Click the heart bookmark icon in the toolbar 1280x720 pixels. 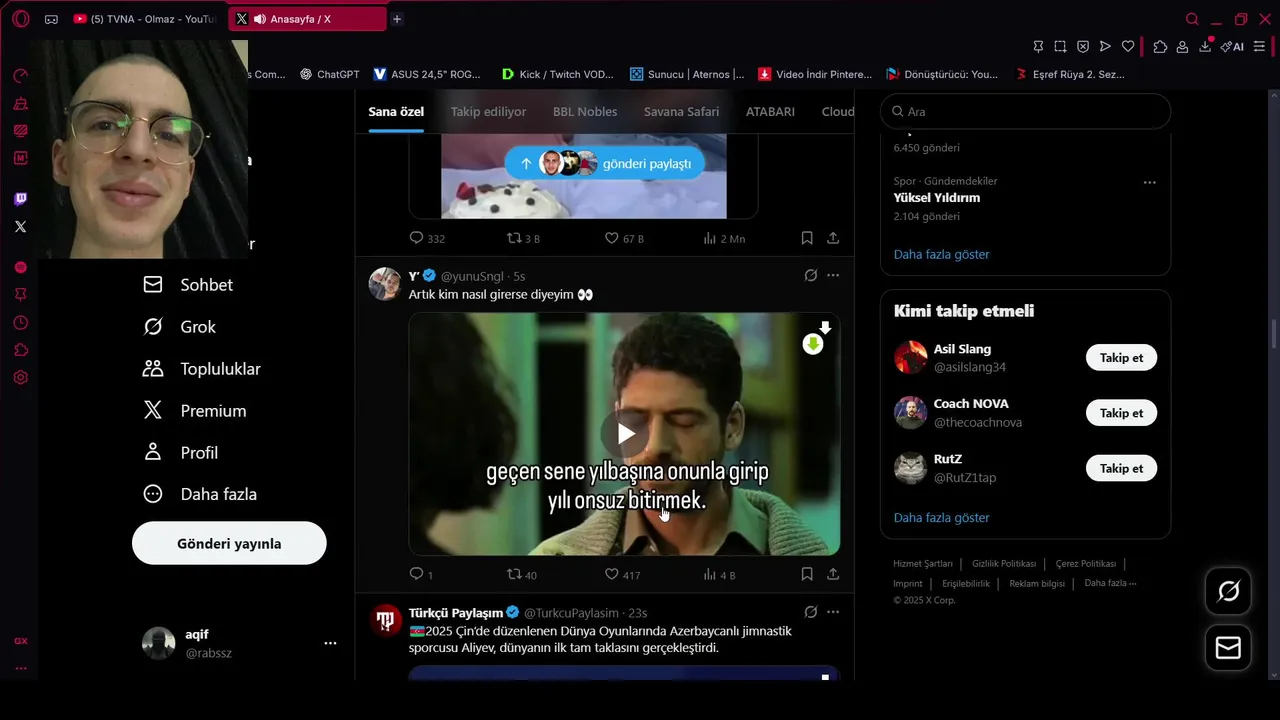(1128, 47)
